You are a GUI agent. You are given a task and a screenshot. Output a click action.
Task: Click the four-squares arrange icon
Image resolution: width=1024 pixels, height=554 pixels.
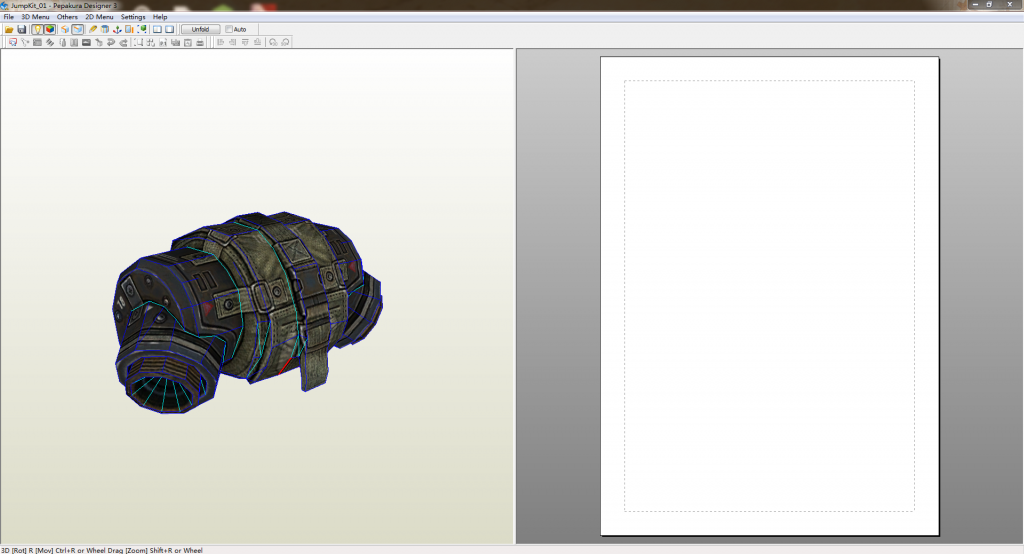pyautogui.click(x=151, y=42)
